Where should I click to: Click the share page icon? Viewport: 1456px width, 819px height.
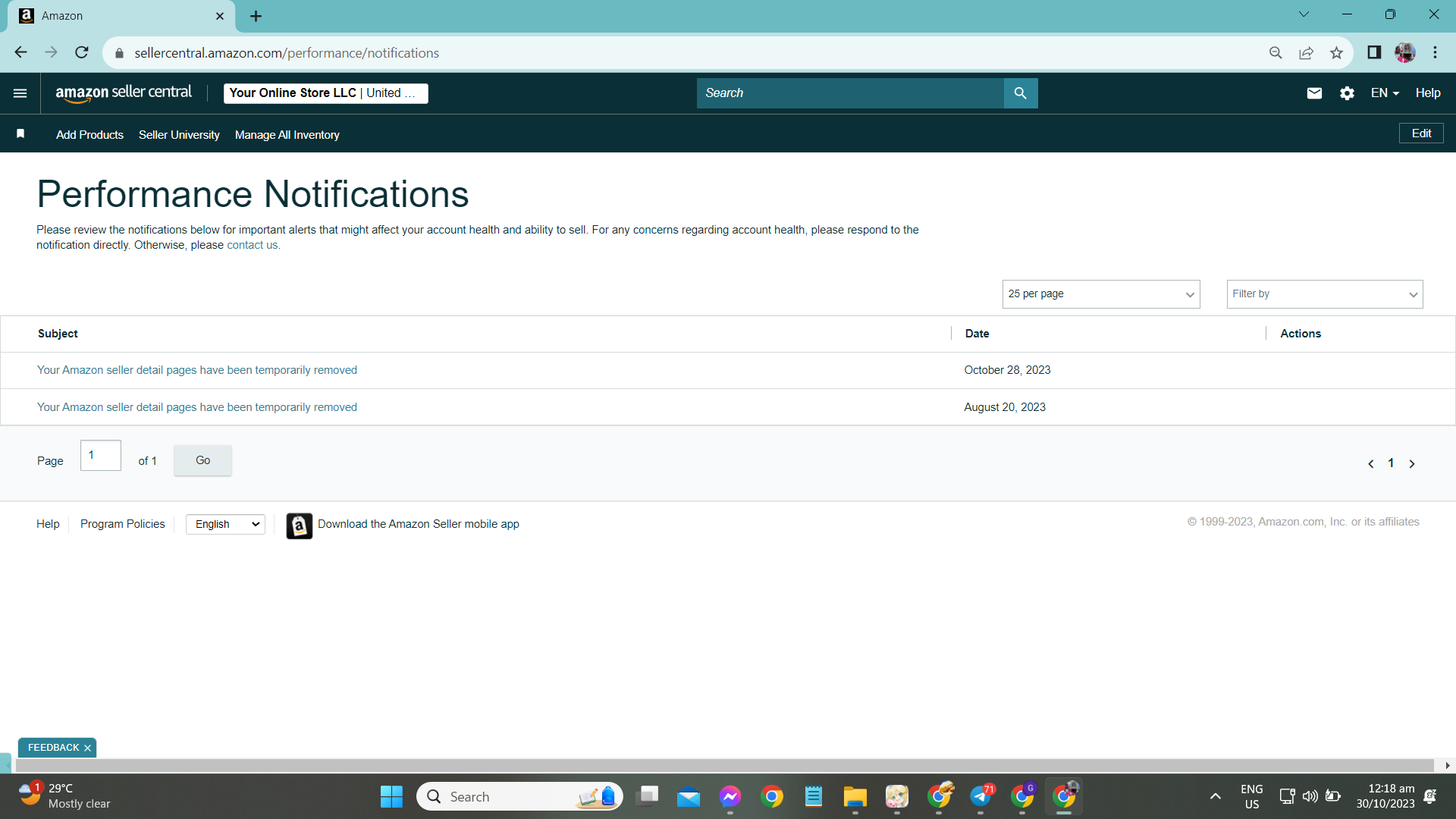tap(1306, 52)
